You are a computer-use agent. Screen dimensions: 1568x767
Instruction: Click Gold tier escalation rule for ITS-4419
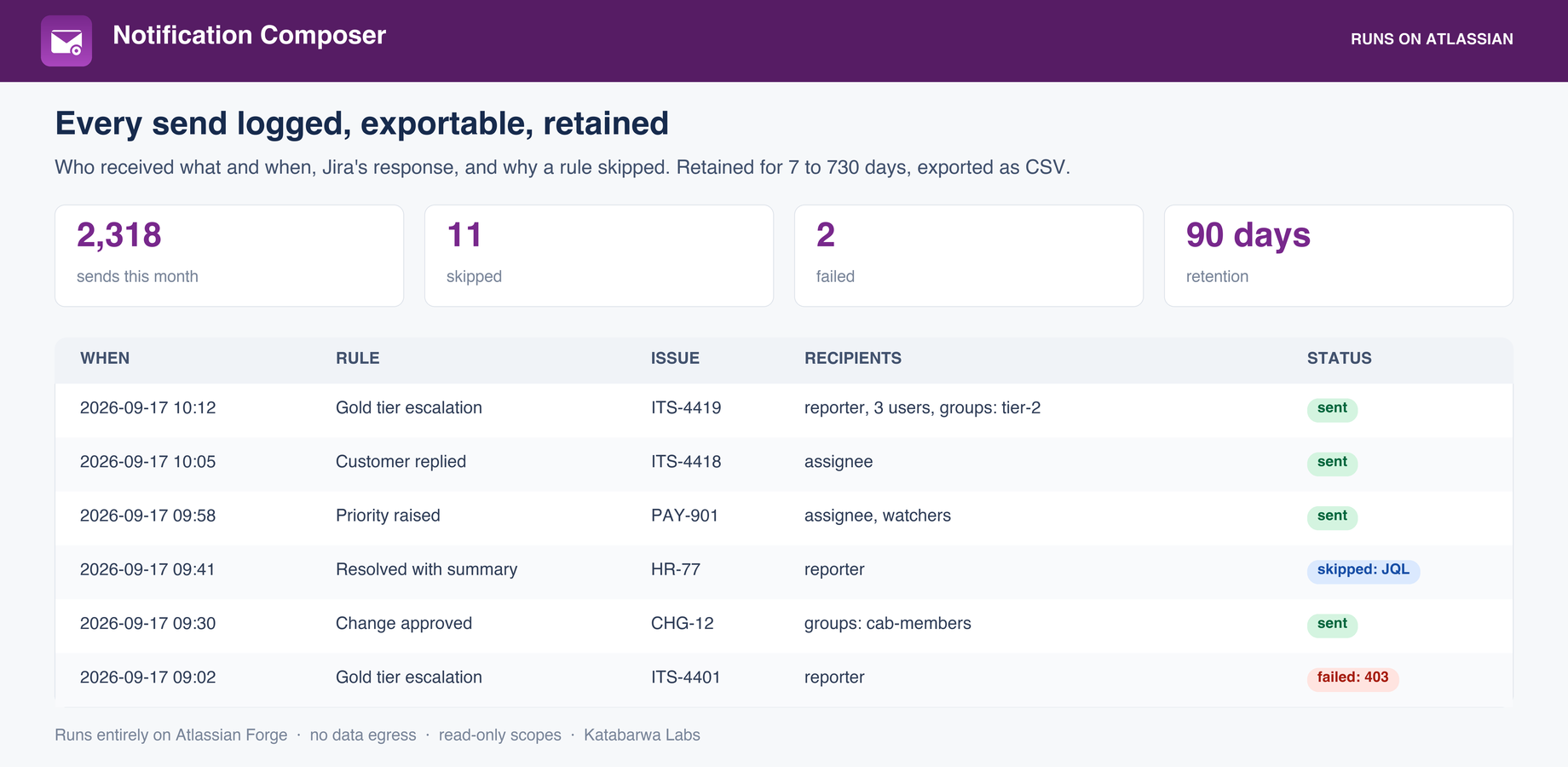(x=409, y=408)
